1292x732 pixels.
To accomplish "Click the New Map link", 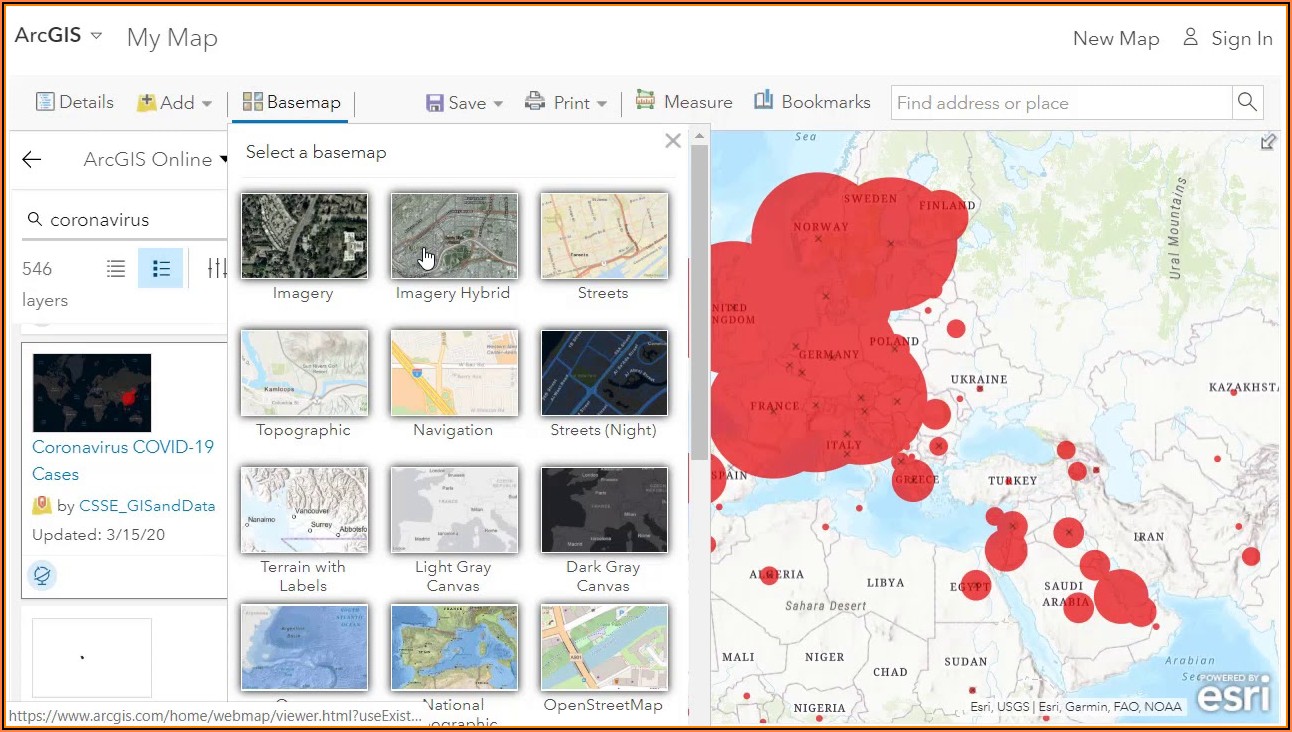I will pyautogui.click(x=1115, y=39).
